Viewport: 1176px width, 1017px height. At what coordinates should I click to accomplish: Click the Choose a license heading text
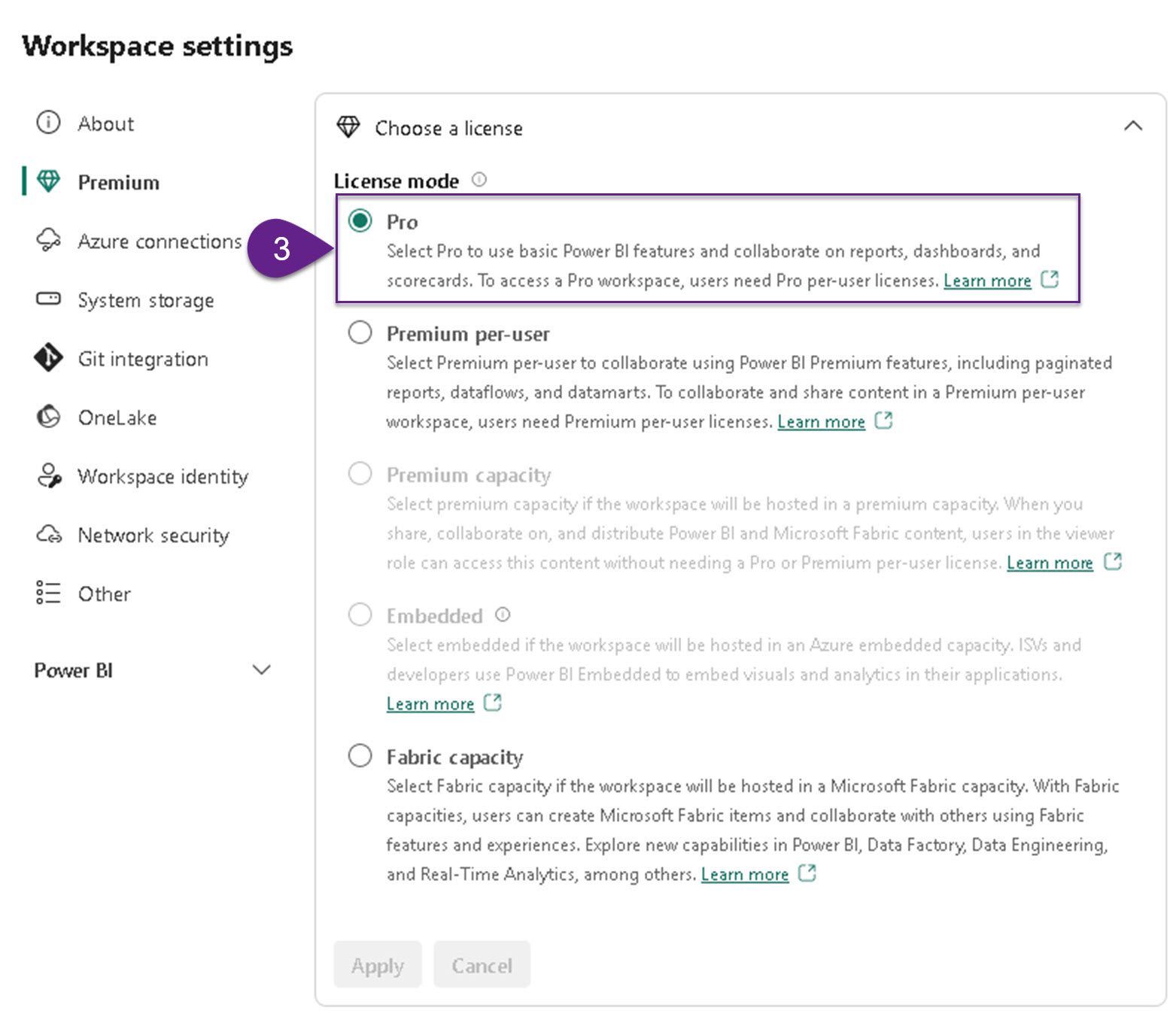(448, 128)
